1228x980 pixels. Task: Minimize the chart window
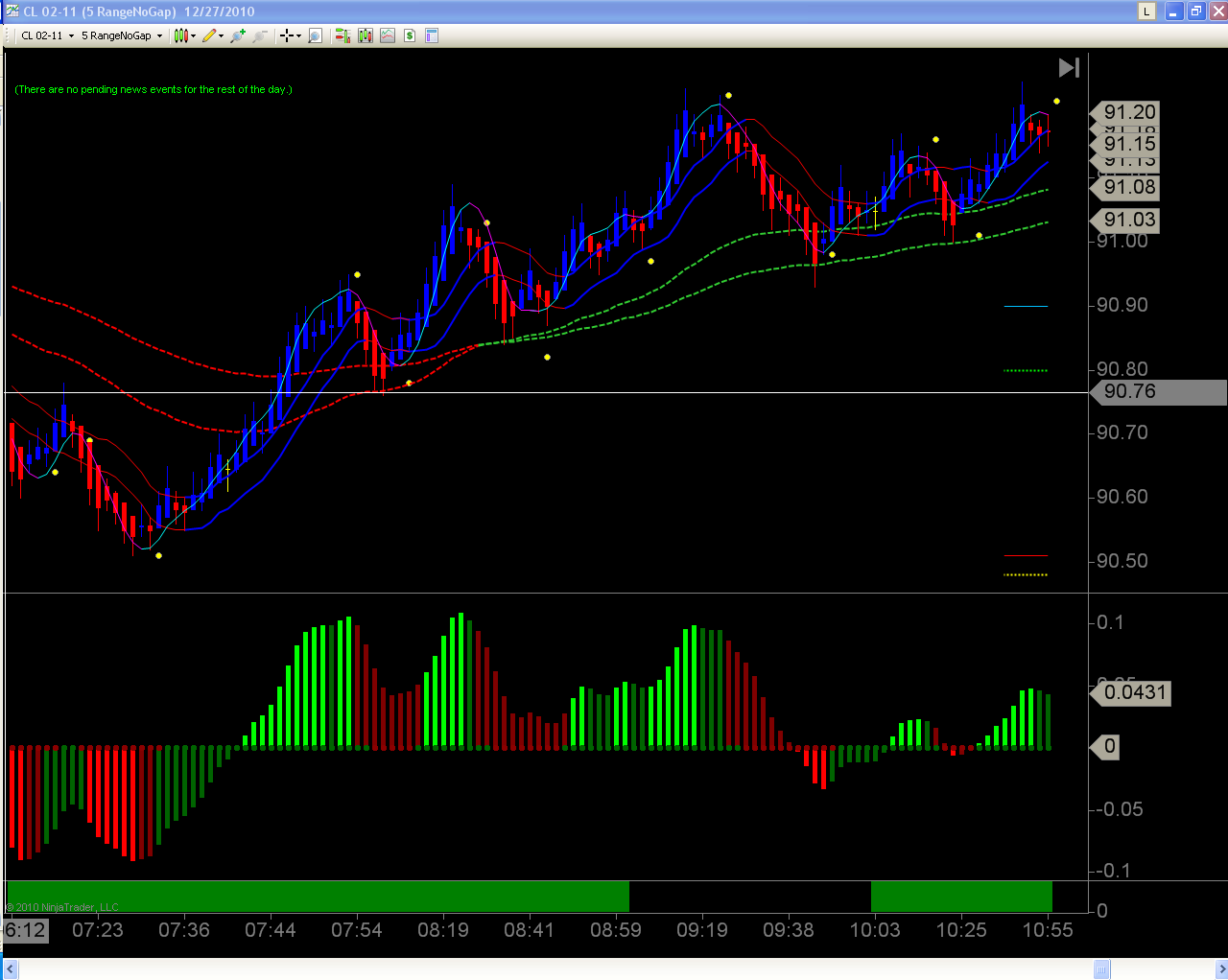click(x=1174, y=12)
